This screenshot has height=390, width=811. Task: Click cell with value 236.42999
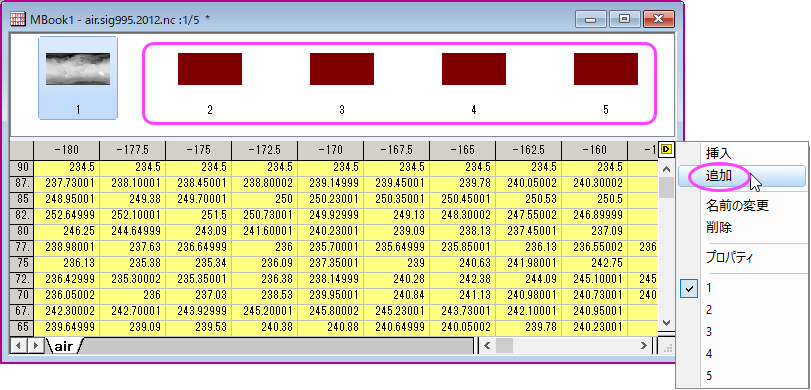point(67,280)
